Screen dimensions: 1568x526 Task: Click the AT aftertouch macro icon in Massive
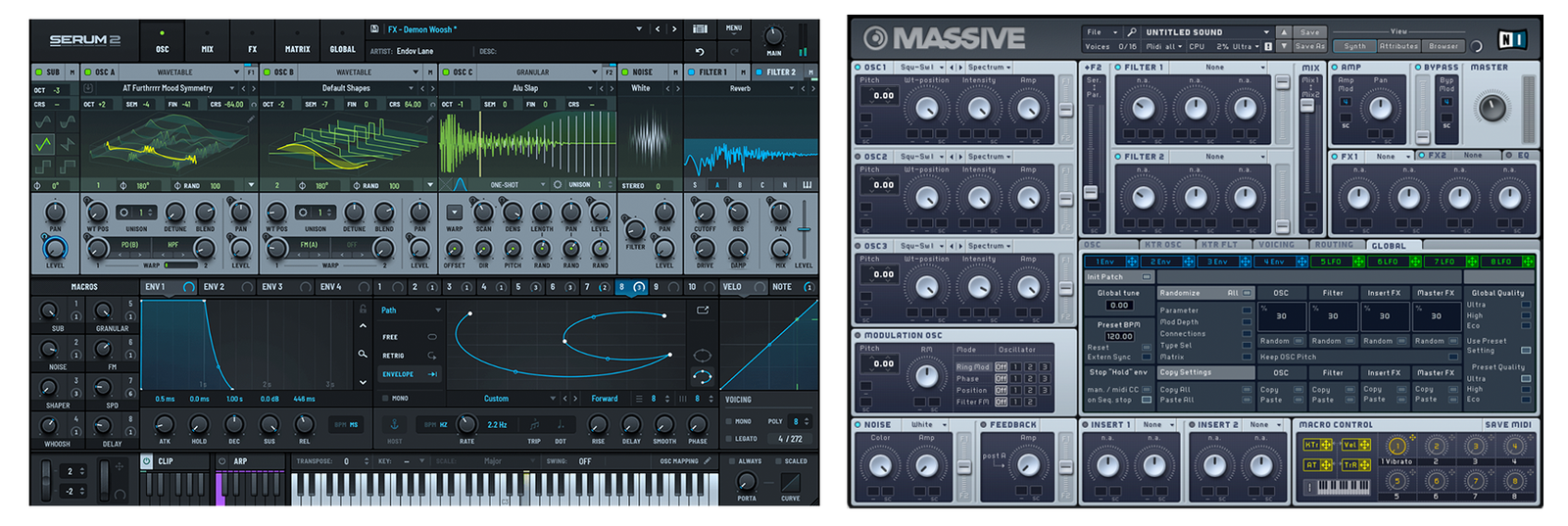pyautogui.click(x=1316, y=464)
